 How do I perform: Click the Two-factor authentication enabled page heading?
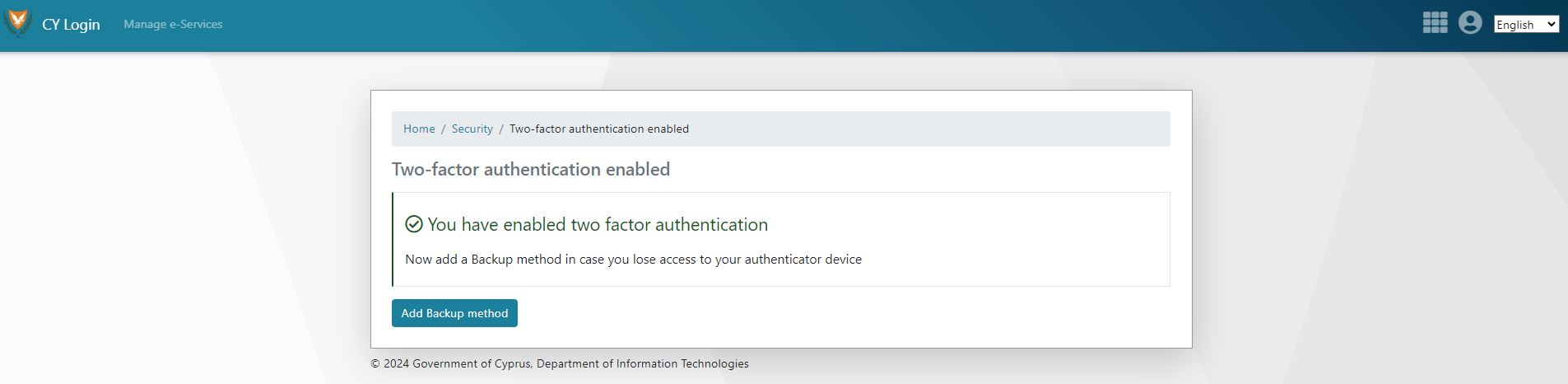(x=530, y=170)
